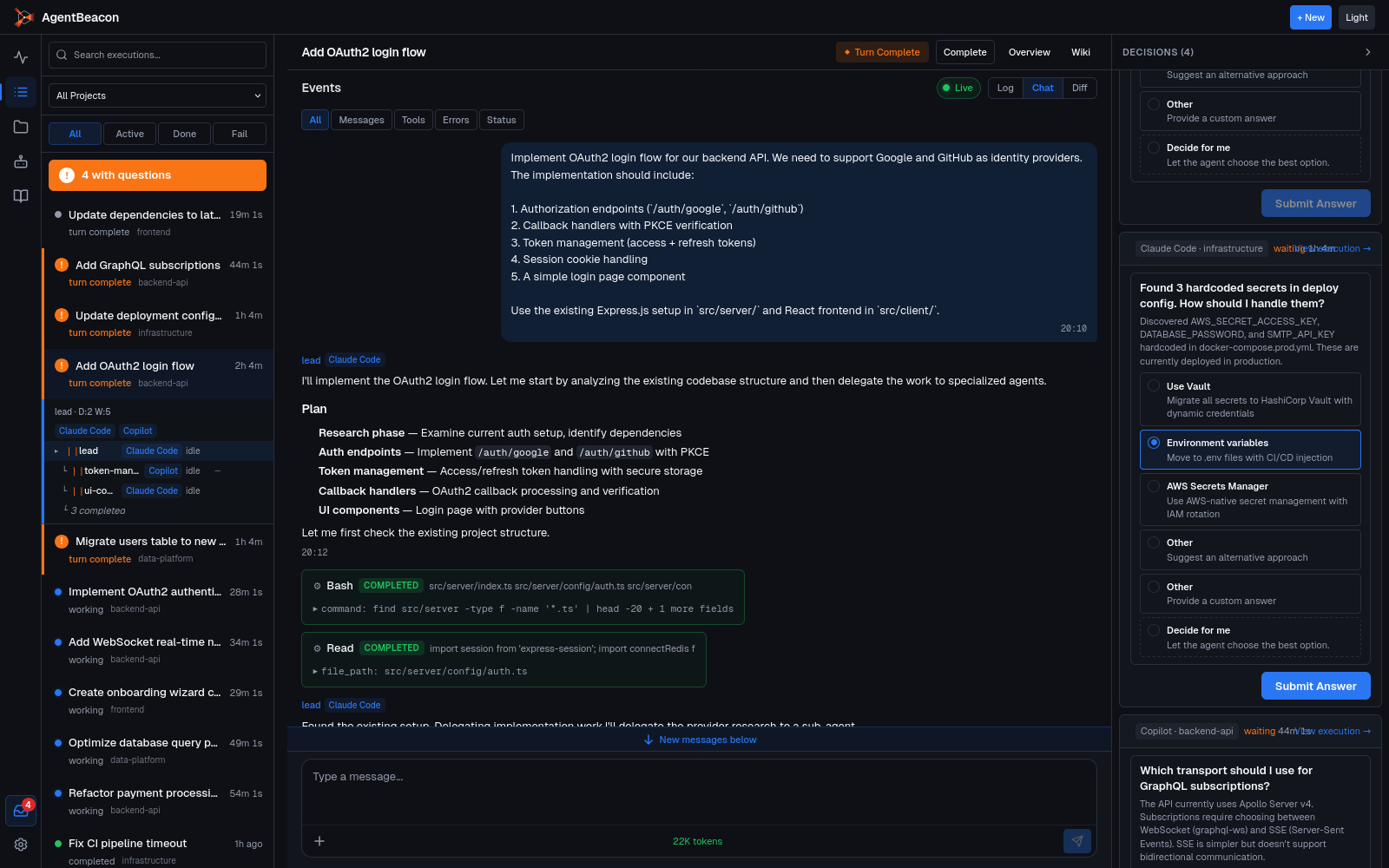Collapse the DECISIONS panel with its chevron

point(1367,52)
